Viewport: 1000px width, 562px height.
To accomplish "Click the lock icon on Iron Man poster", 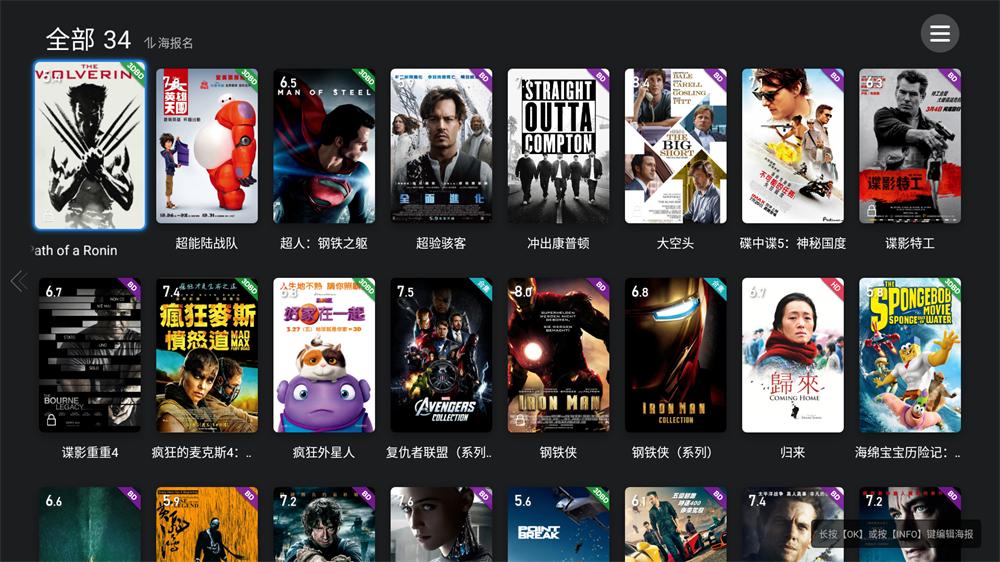I will [520, 420].
